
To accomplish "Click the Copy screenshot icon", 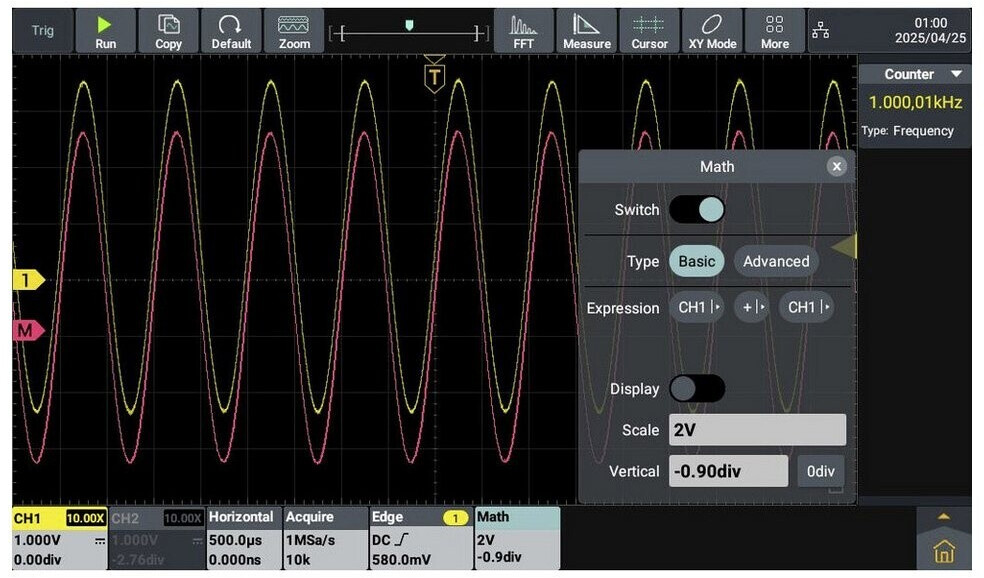I will tap(168, 31).
